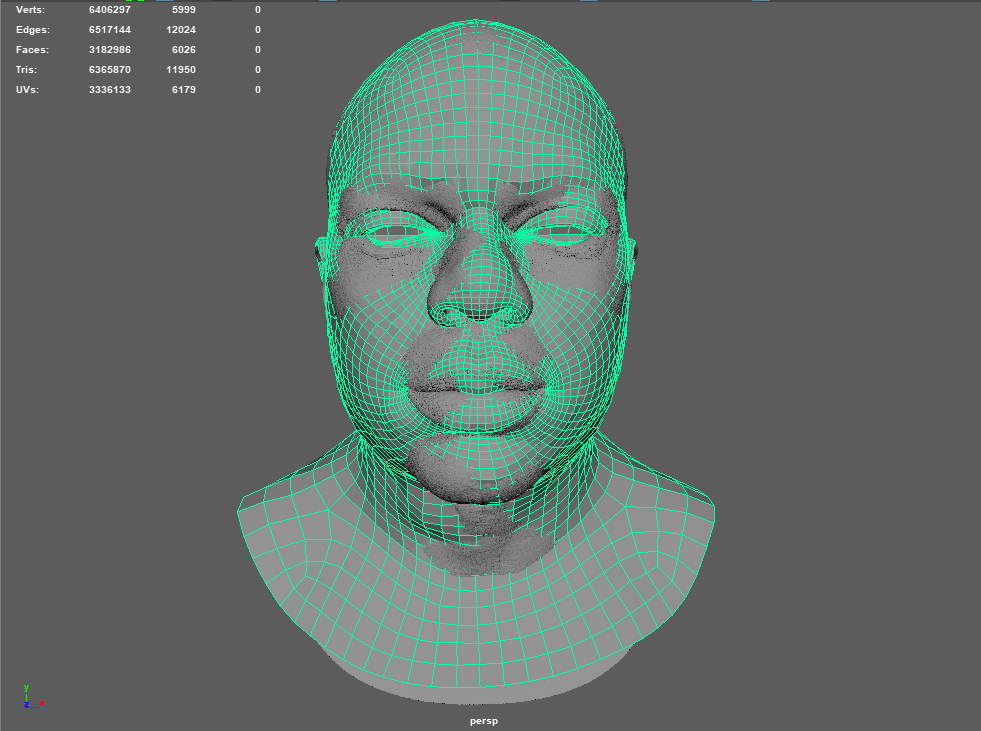Click the Tris value 11950
The height and width of the screenshot is (731, 981).
(181, 70)
